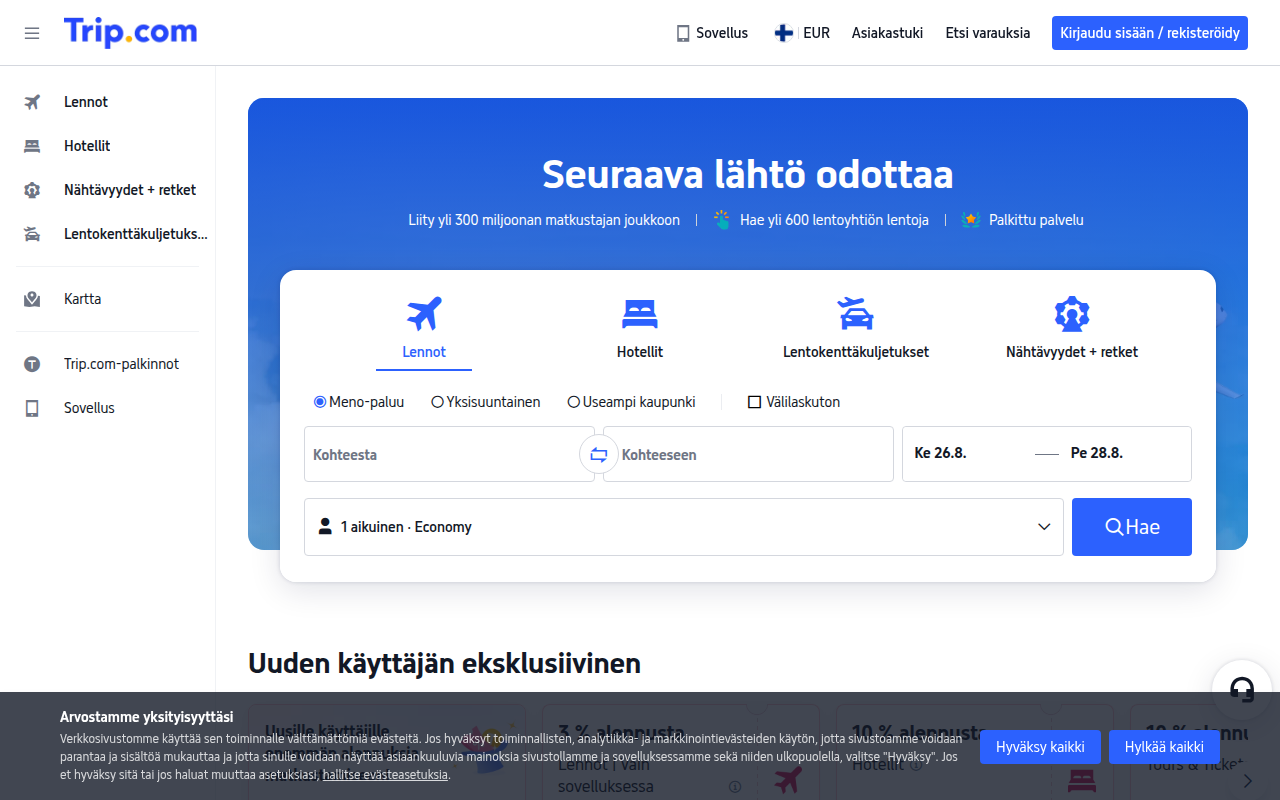Click the airplane icon in sidebar Lennot
The width and height of the screenshot is (1280, 800).
click(32, 102)
